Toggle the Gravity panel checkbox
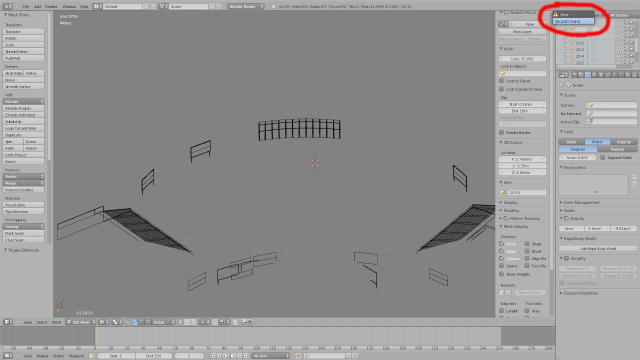 click(x=567, y=218)
